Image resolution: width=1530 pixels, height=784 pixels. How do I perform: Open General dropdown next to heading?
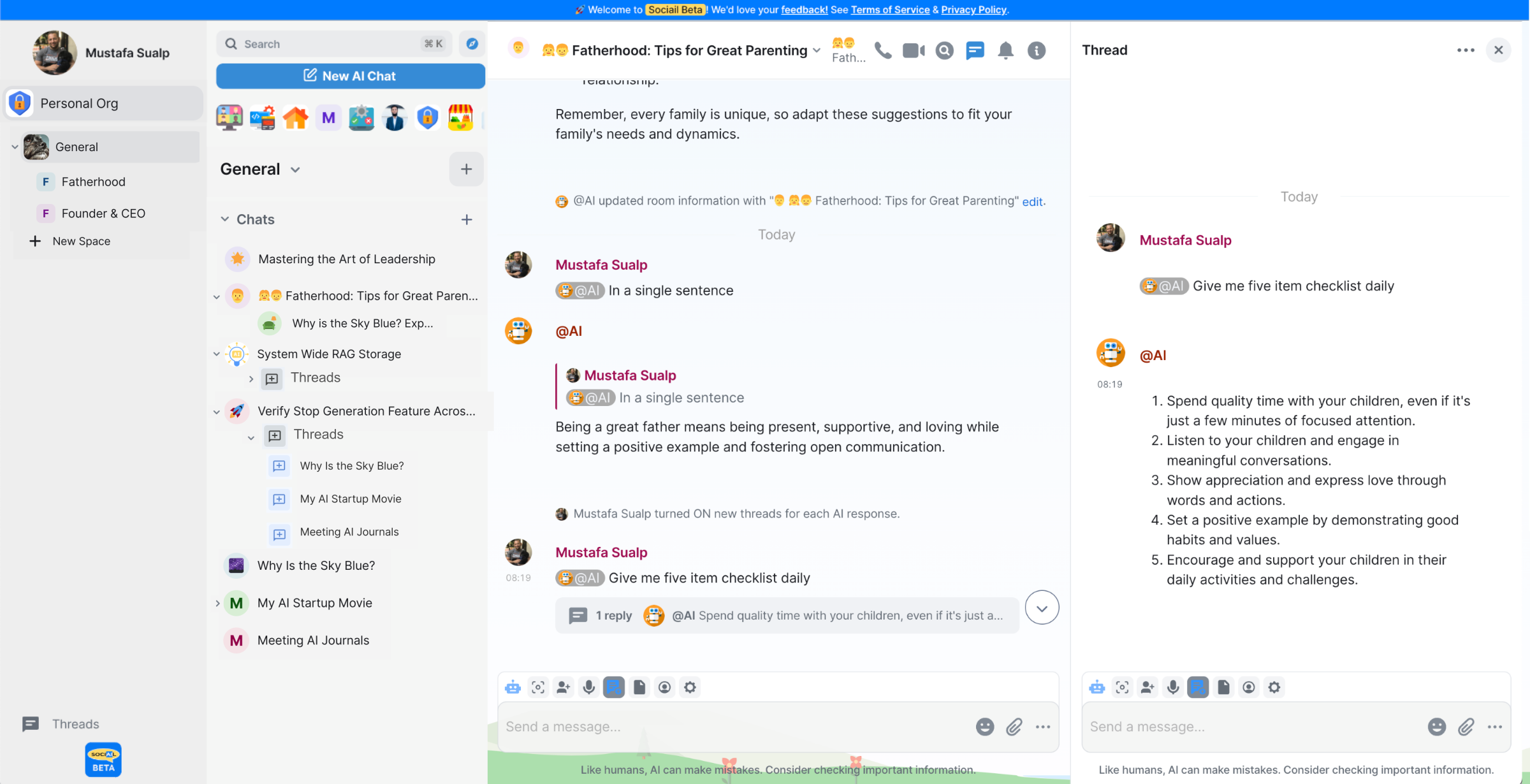pyautogui.click(x=295, y=170)
